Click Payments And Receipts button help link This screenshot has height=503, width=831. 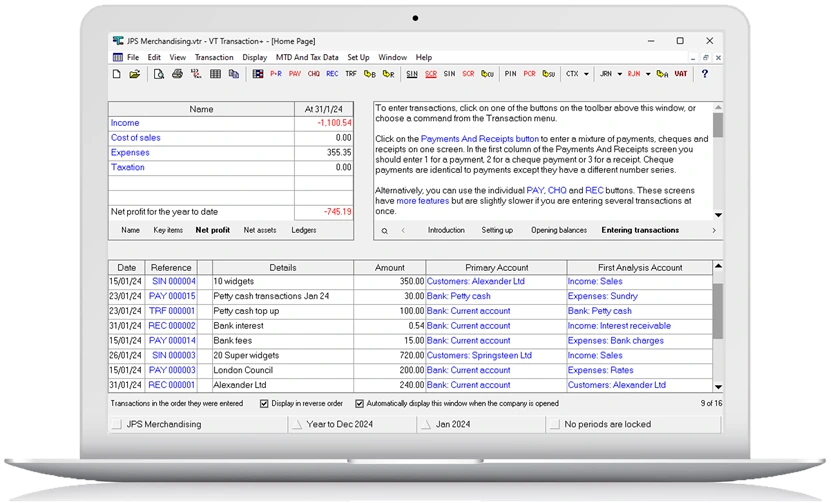click(x=480, y=139)
